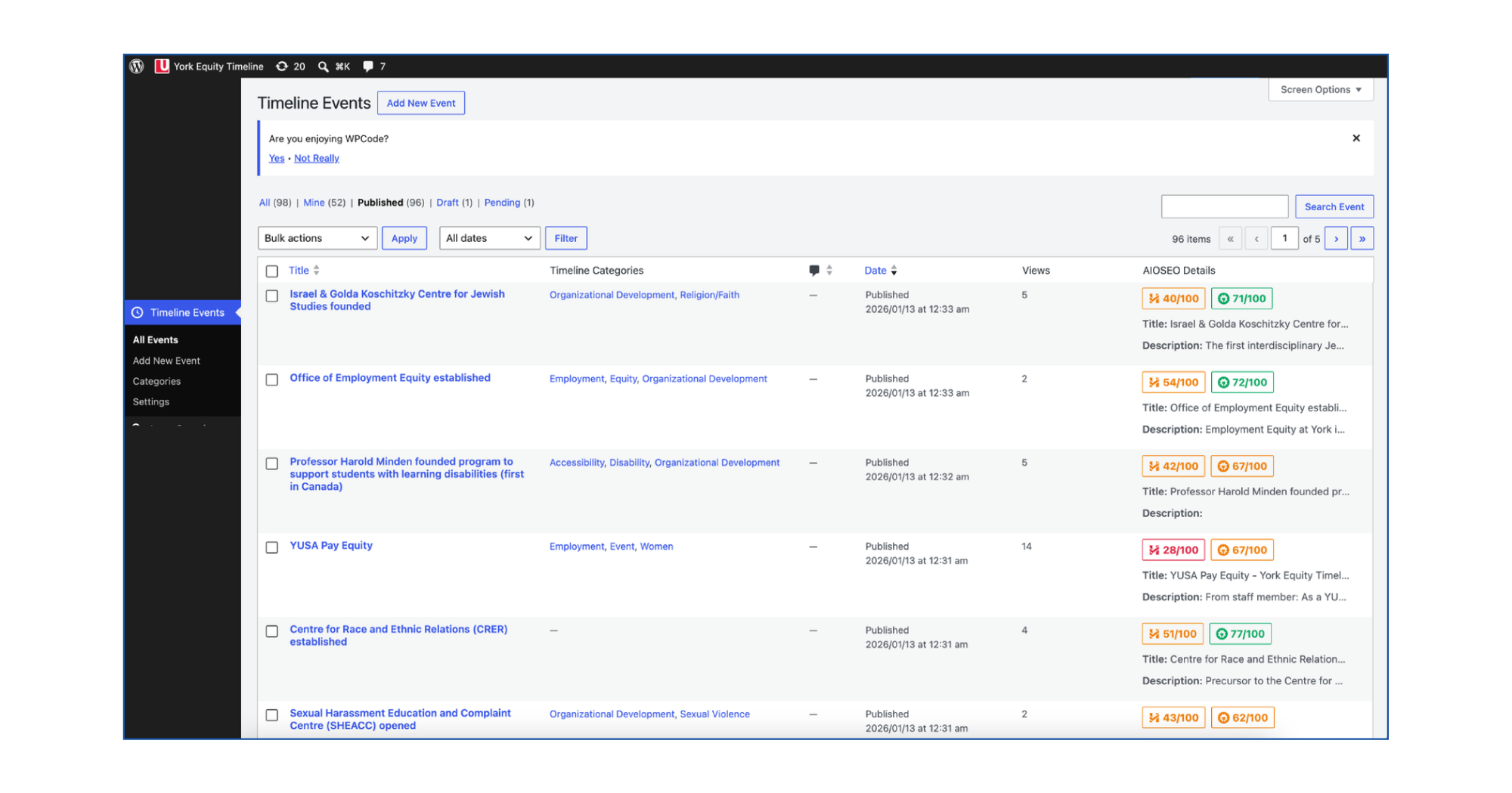1512x793 pixels.
Task: Expand the All dates dropdown
Action: tap(490, 238)
